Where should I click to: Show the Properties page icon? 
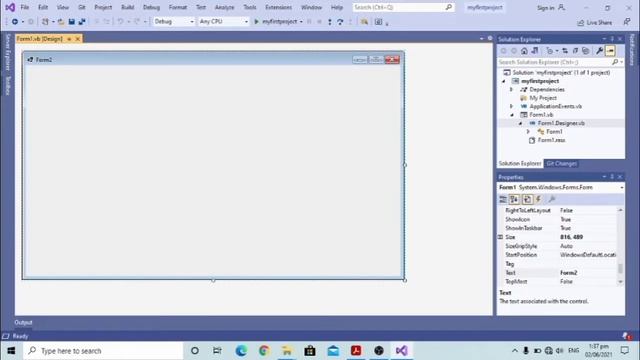[x=527, y=199]
